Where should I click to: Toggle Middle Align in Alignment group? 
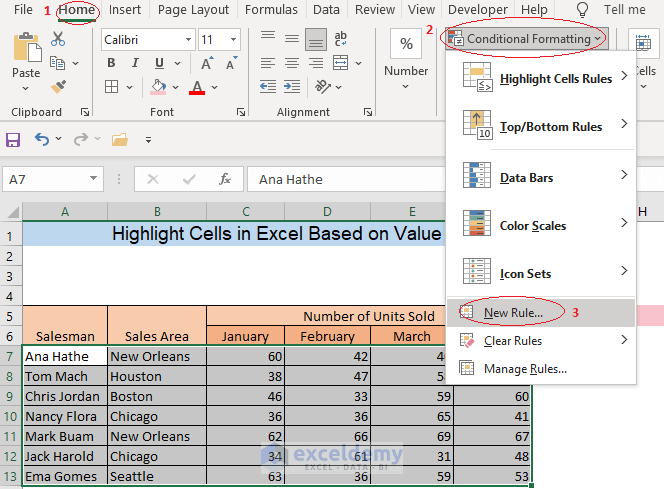tap(290, 39)
